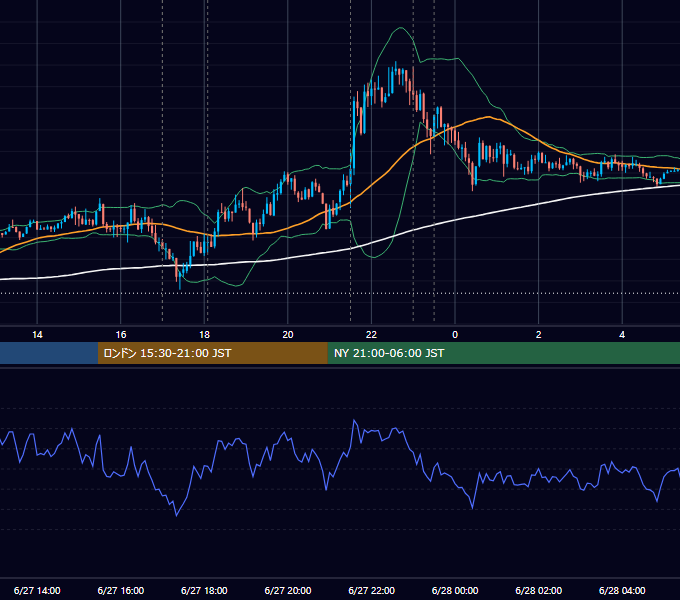Click the 20 hour axis label
680x600 pixels.
pos(288,335)
